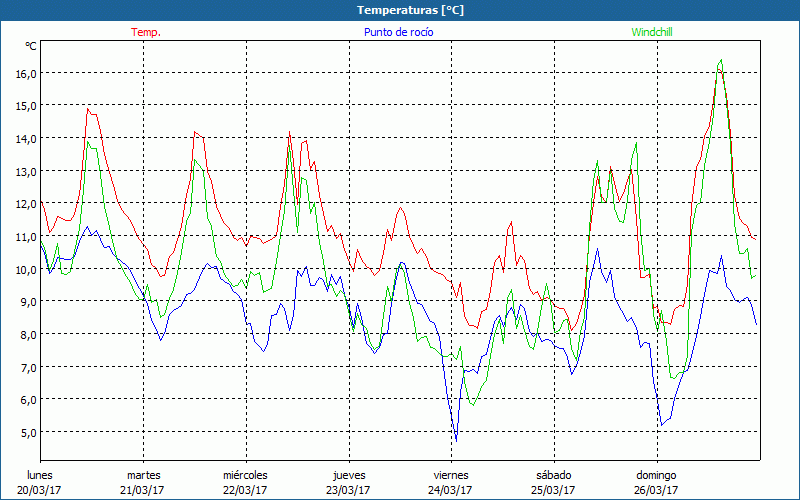
Task: Click the 10,0 y-axis tick label
Action: tap(25, 269)
